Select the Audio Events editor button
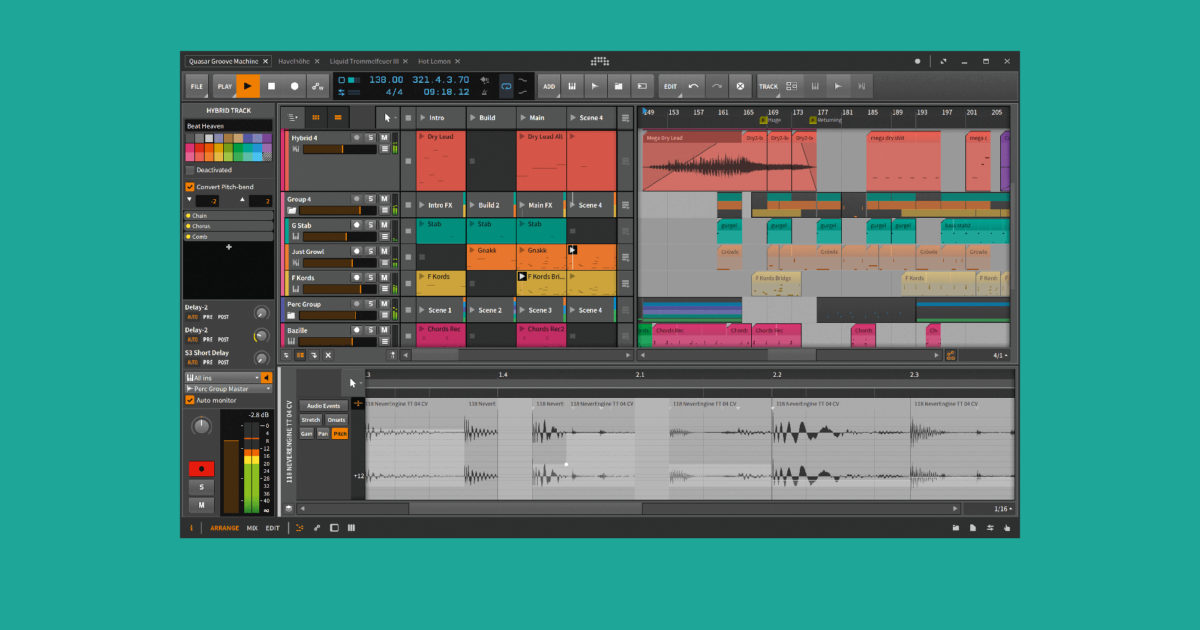 [323, 406]
